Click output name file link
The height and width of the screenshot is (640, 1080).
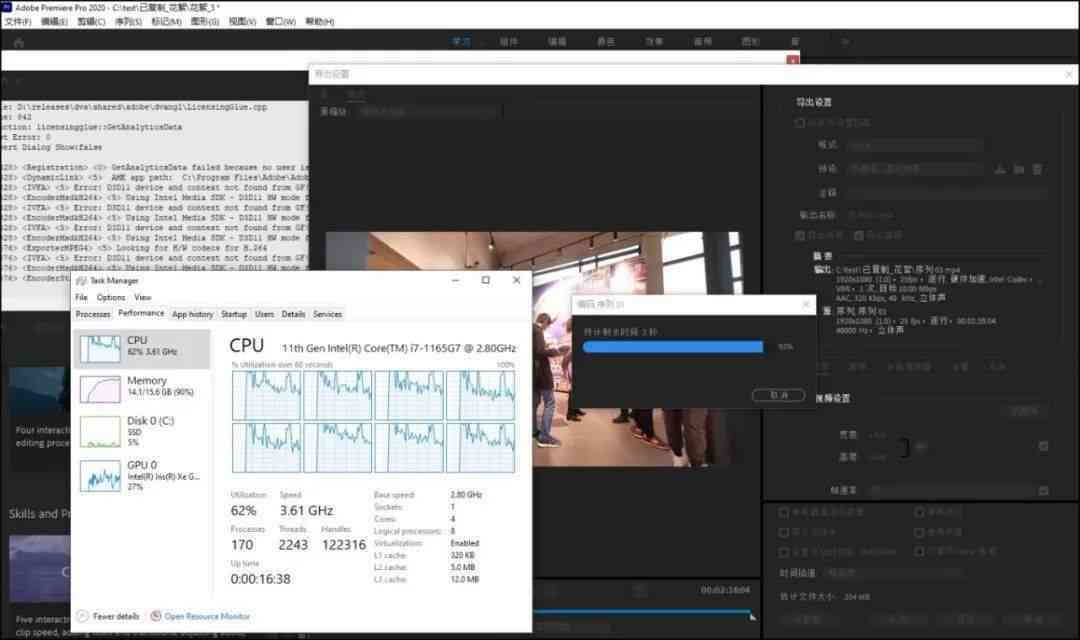coord(871,215)
